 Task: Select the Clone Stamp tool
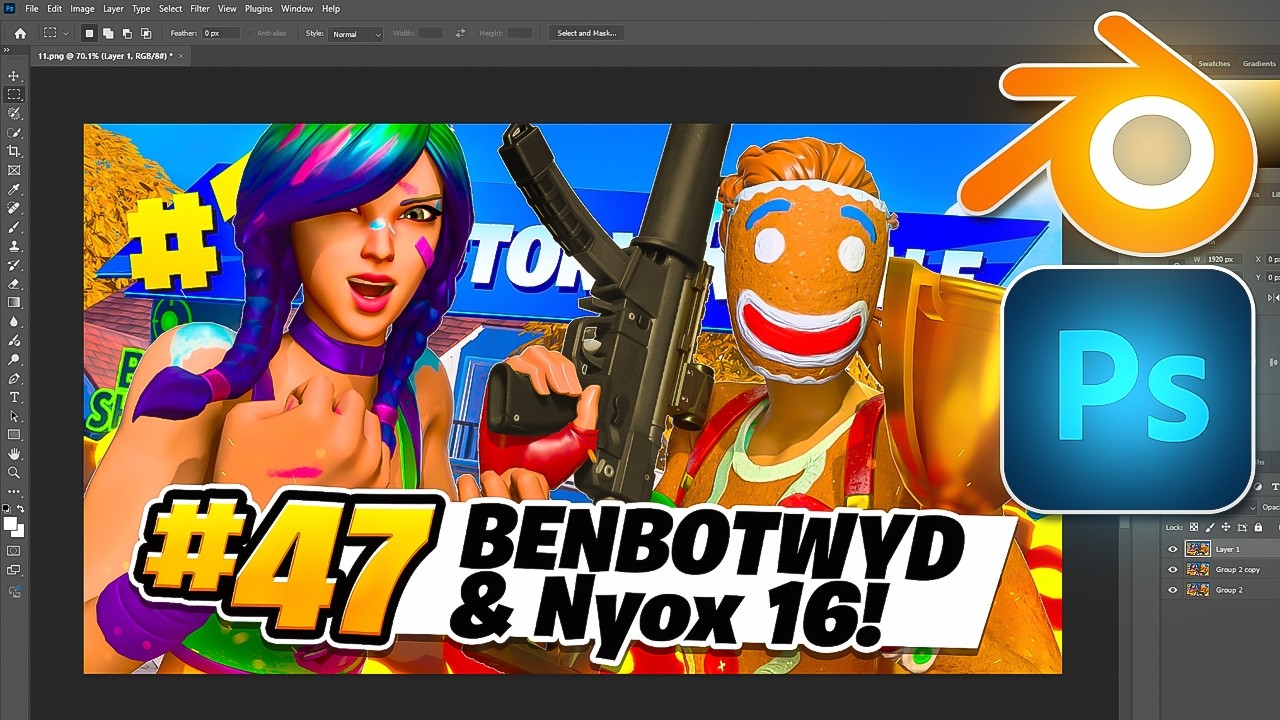(14, 246)
